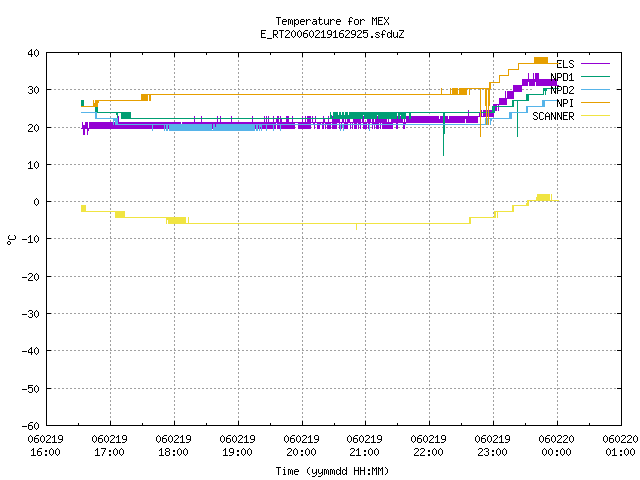
Task: Click the x-axis label 060219 17:00
Action: coord(109,446)
